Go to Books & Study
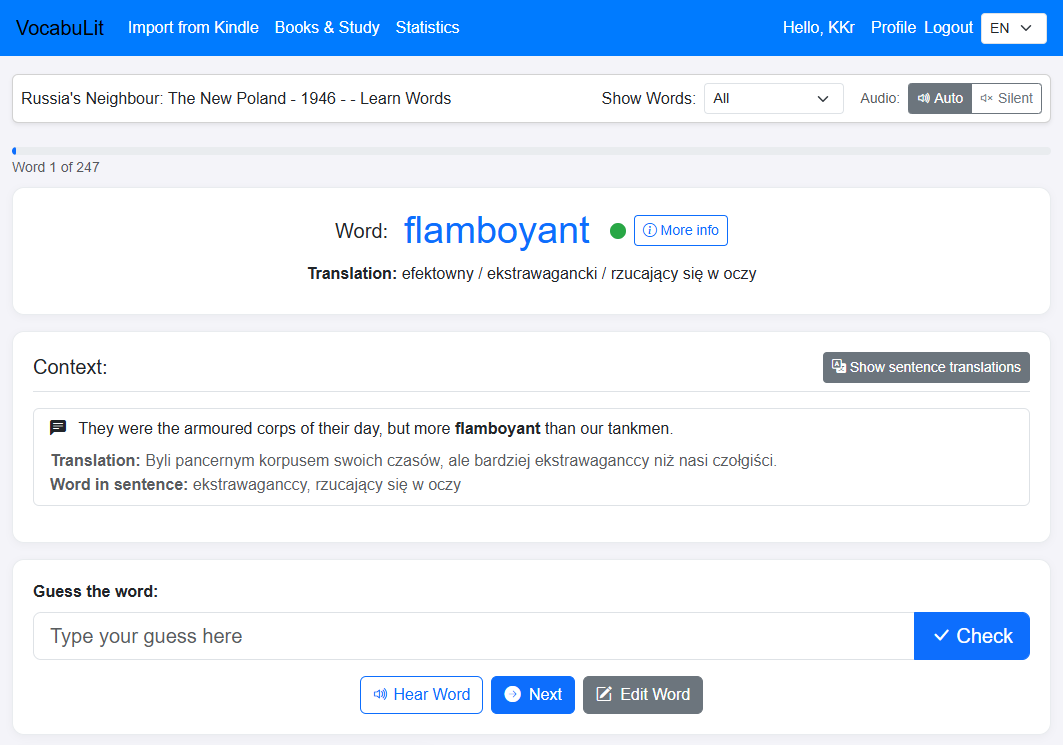Viewport: 1063px width, 745px height. [327, 28]
